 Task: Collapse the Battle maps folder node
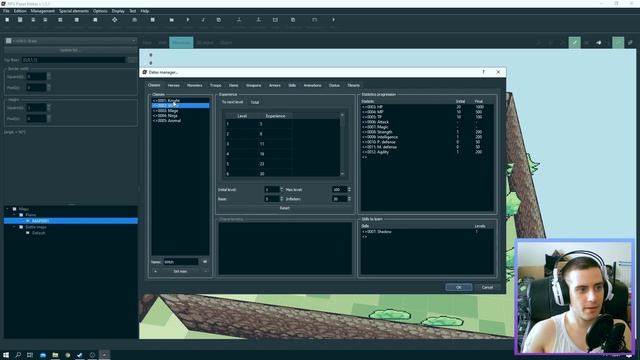[14, 227]
